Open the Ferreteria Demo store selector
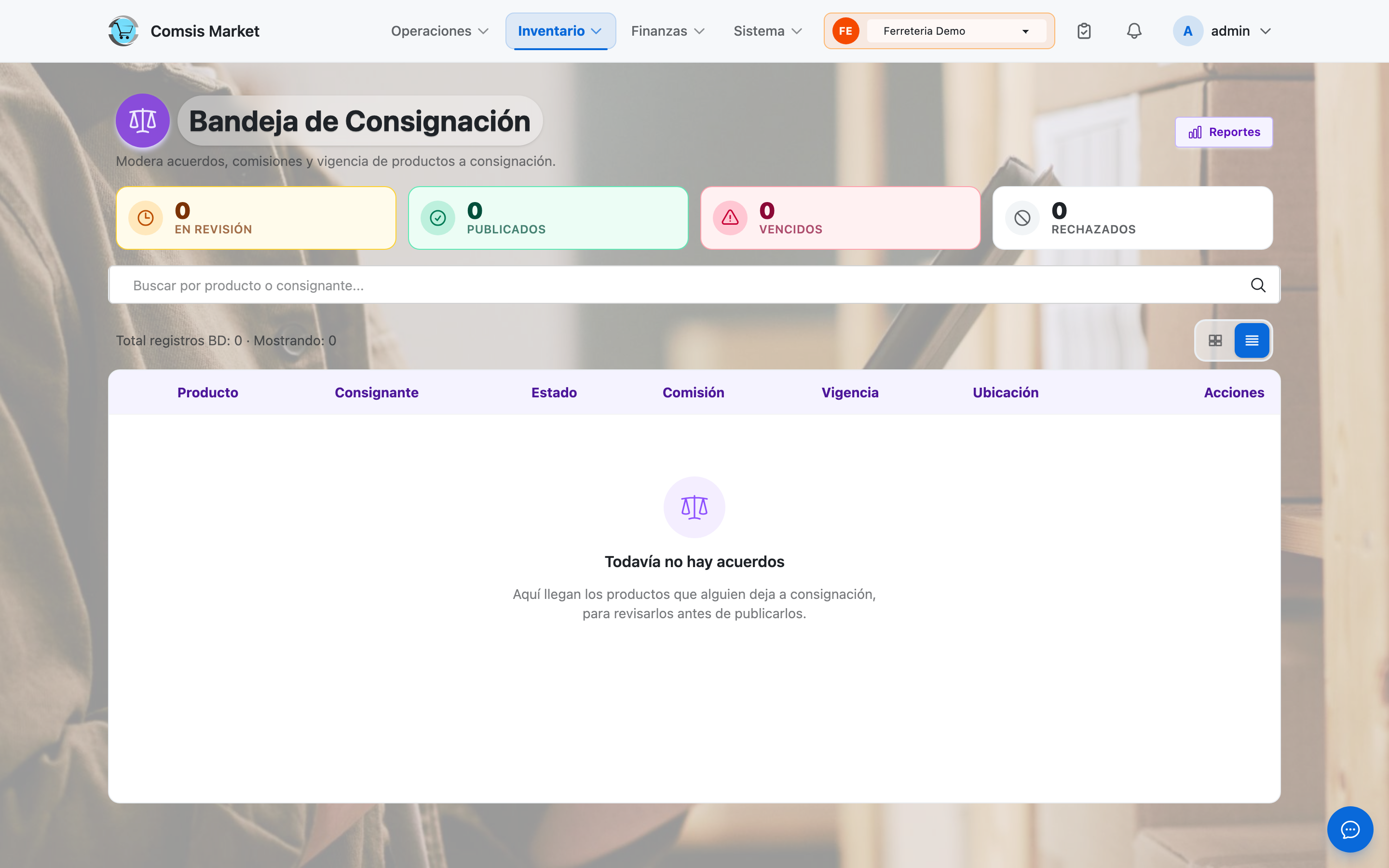The image size is (1389, 868). point(955,31)
